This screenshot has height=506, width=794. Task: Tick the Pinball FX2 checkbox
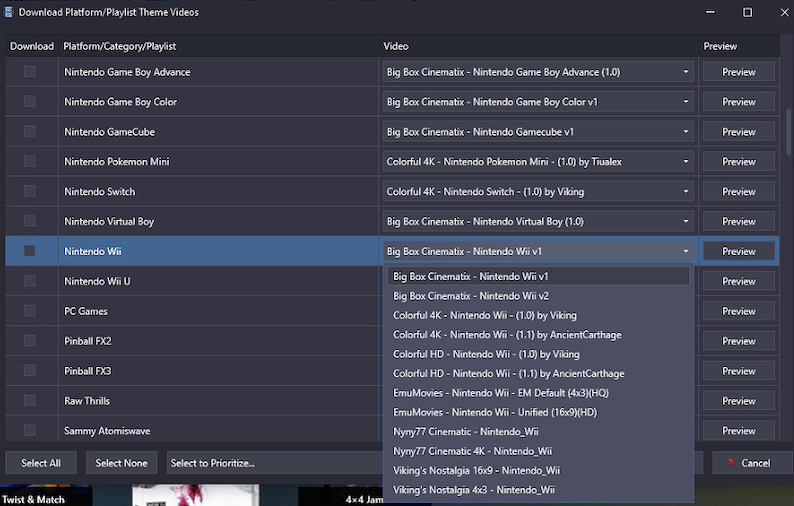coord(29,340)
